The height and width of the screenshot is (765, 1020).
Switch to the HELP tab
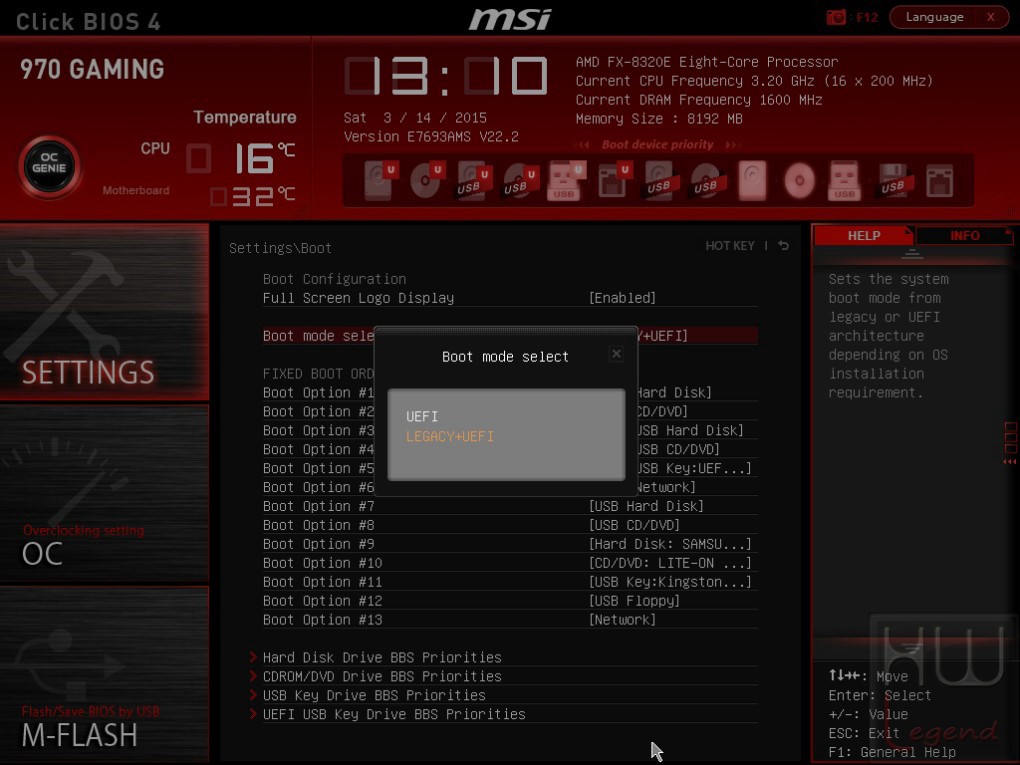tap(864, 235)
